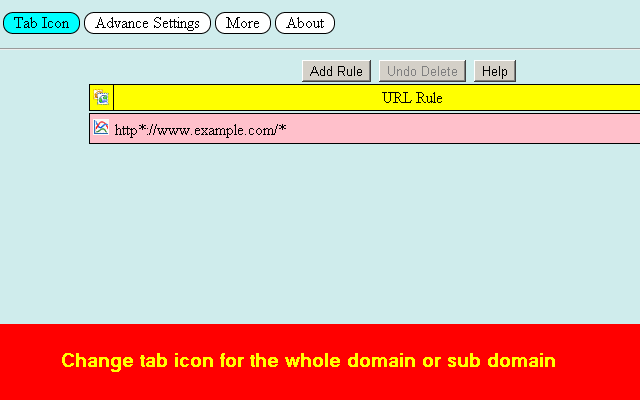This screenshot has height=400, width=640.
Task: Open the About tab
Action: (x=305, y=23)
